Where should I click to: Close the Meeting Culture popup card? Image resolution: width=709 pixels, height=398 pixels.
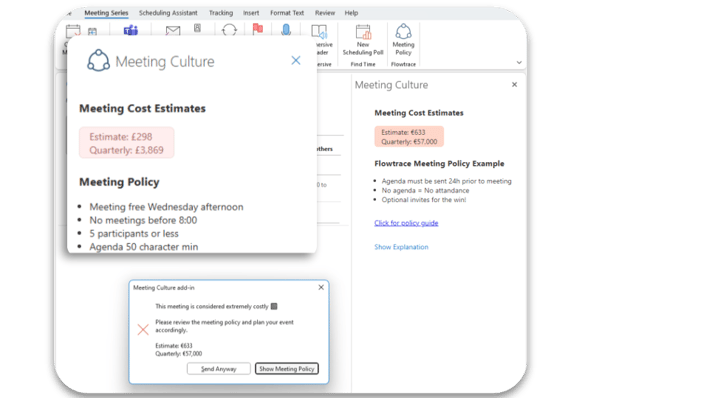296,60
